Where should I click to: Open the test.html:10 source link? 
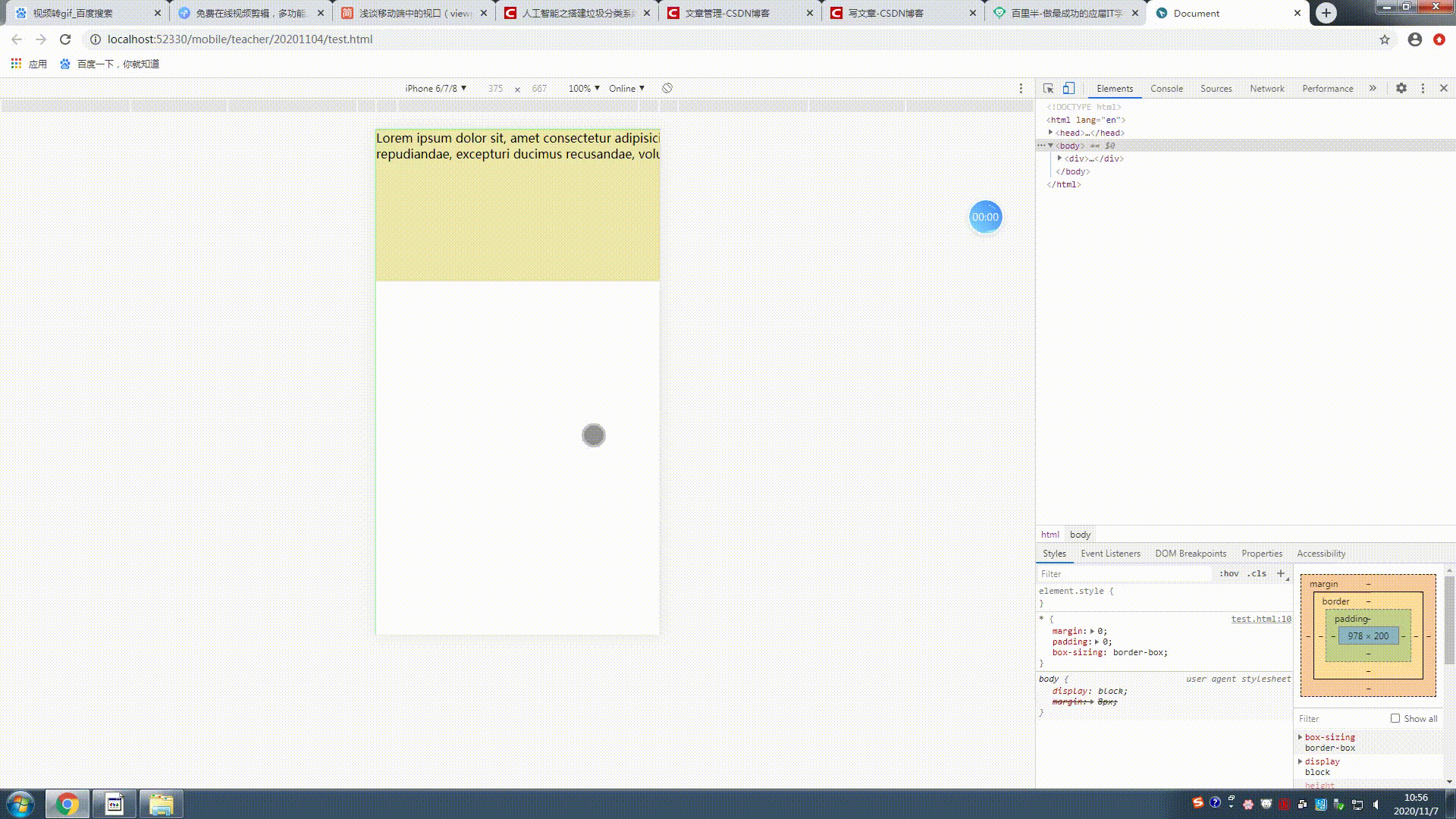click(1260, 619)
